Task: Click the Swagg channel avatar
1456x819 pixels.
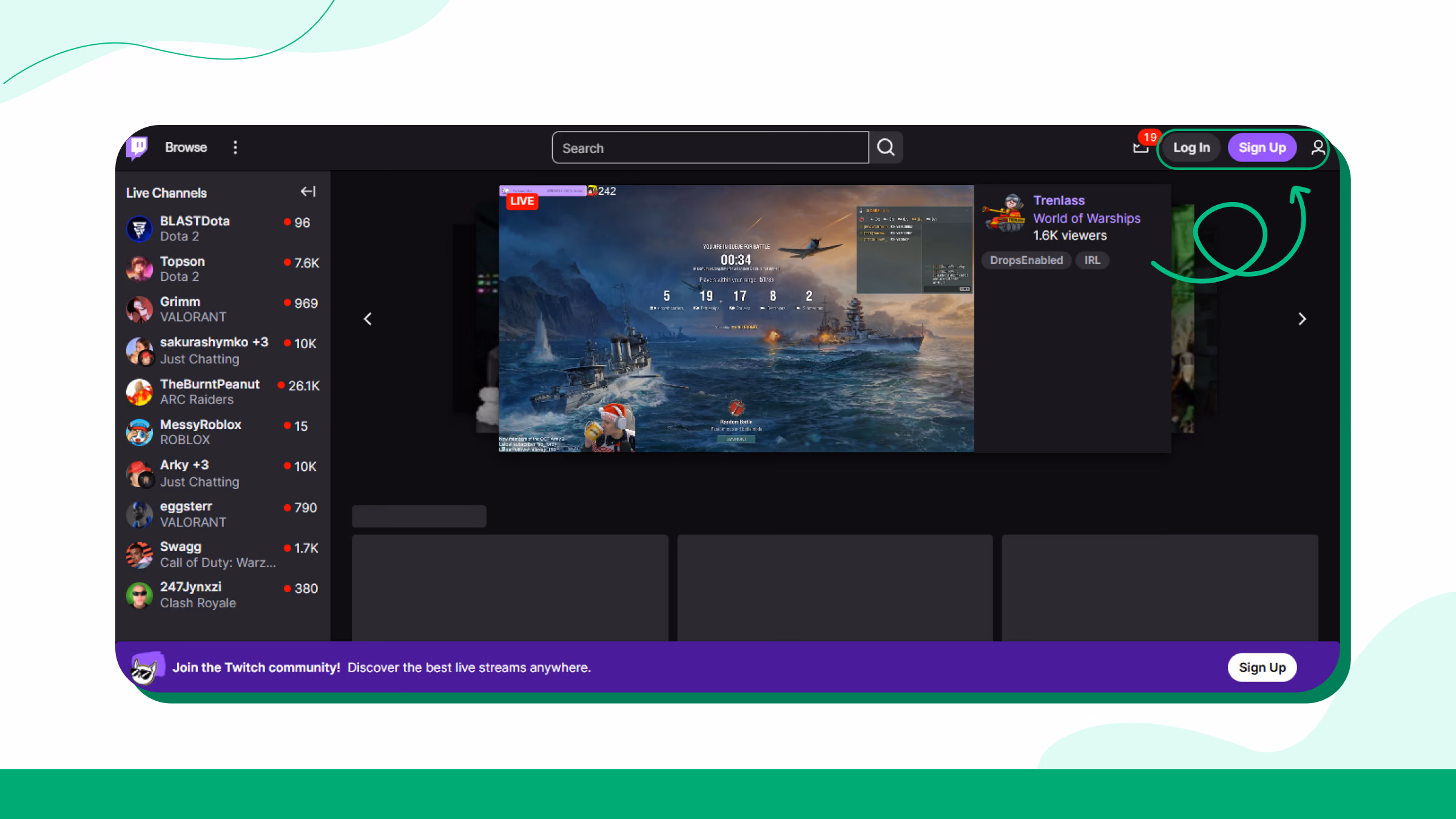Action: point(140,554)
